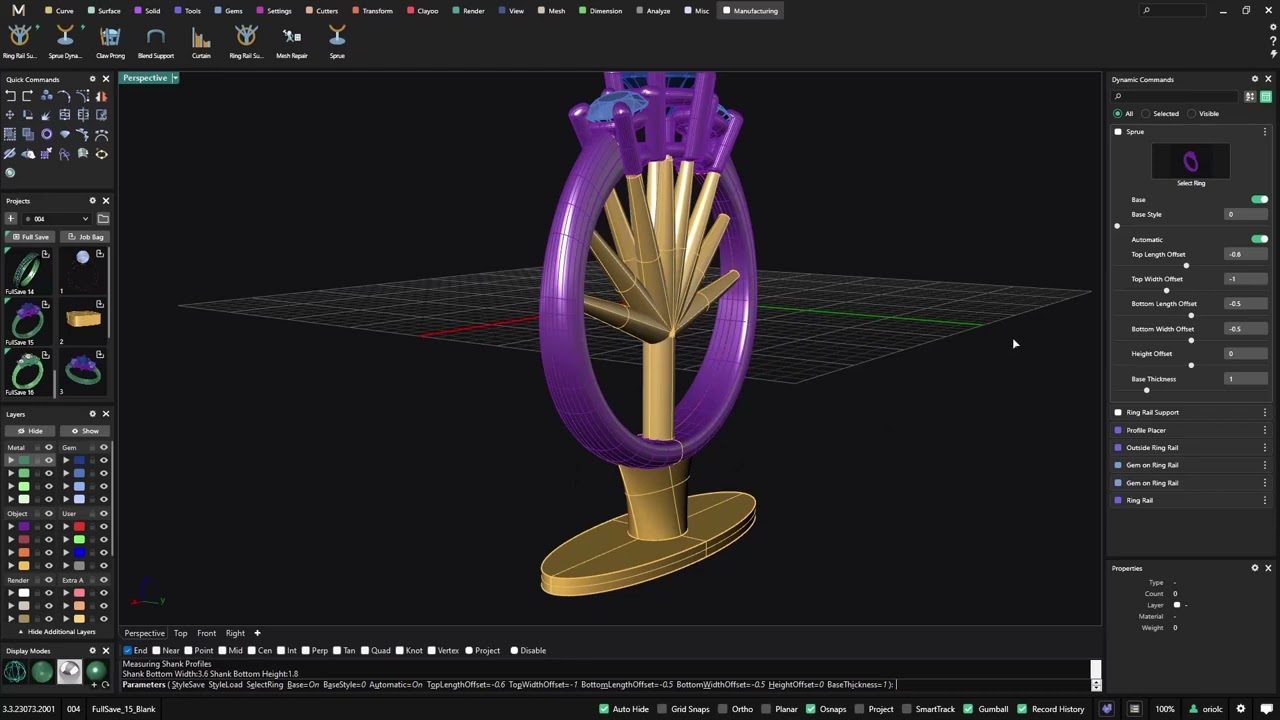Click red User layer color swatch
Screen dimensions: 1280x720
coord(79,526)
